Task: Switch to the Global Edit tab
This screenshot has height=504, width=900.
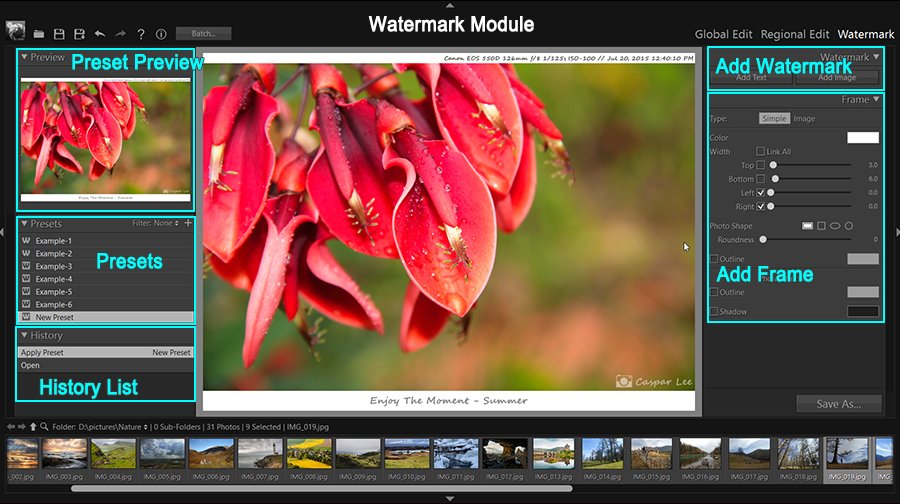Action: tap(723, 34)
